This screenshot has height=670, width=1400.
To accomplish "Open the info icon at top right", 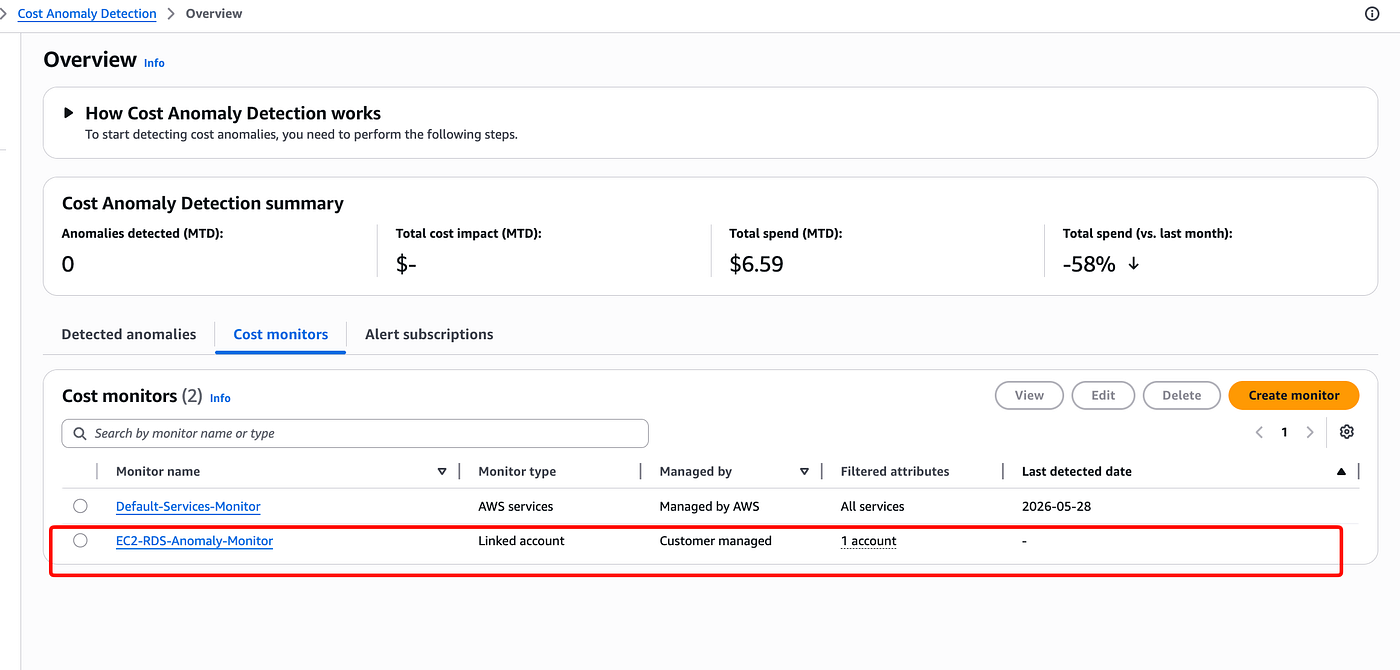I will point(1372,14).
